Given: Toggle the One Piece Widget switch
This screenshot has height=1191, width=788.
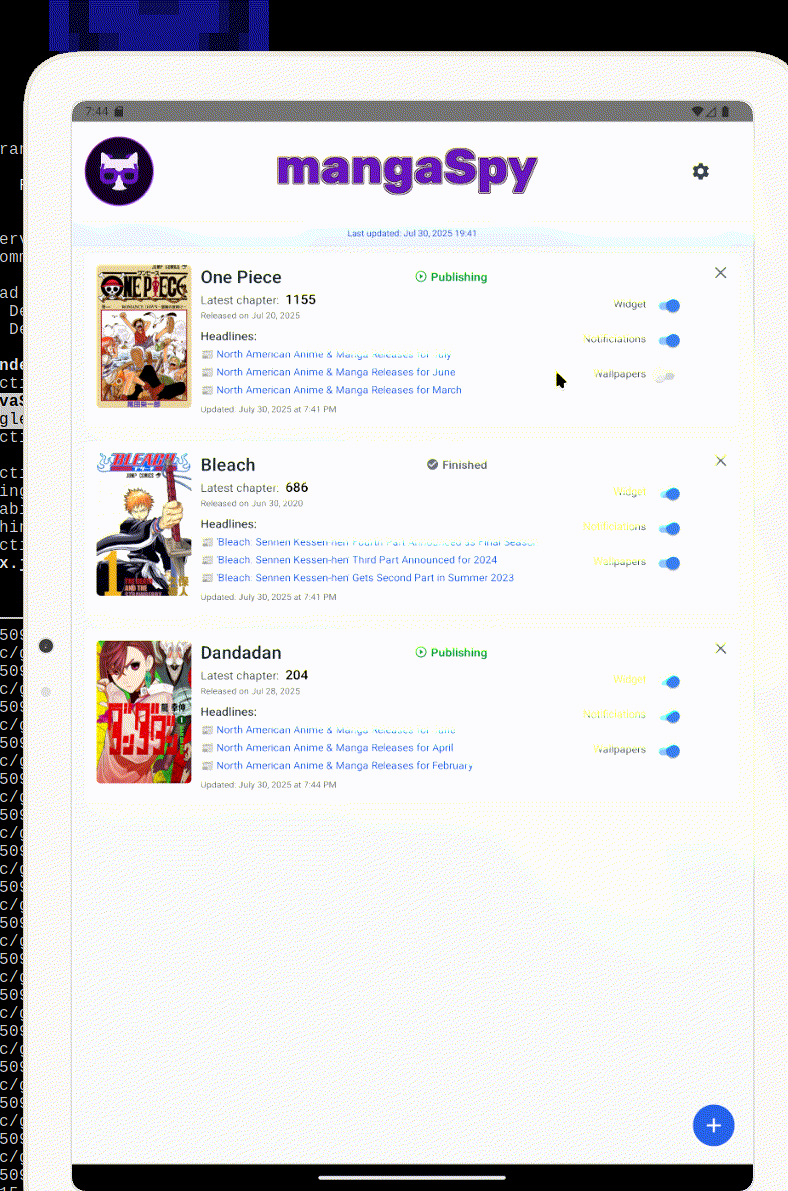Looking at the screenshot, I should click(x=669, y=306).
